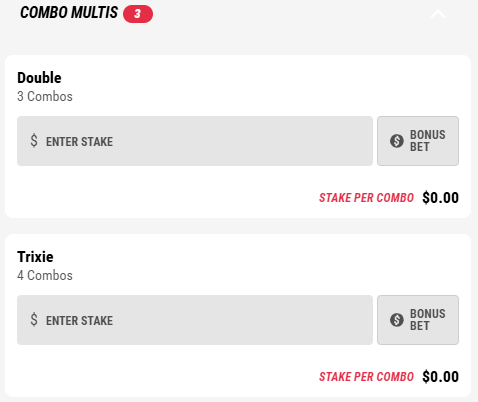Click the red badge showing 3
The height and width of the screenshot is (402, 478).
coord(138,14)
